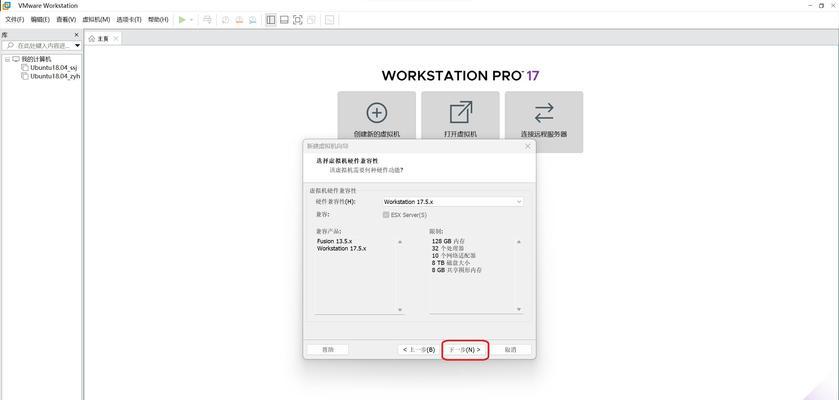Click the compatible products list up arrow
Viewport: 839px width, 400px height.
(x=400, y=242)
